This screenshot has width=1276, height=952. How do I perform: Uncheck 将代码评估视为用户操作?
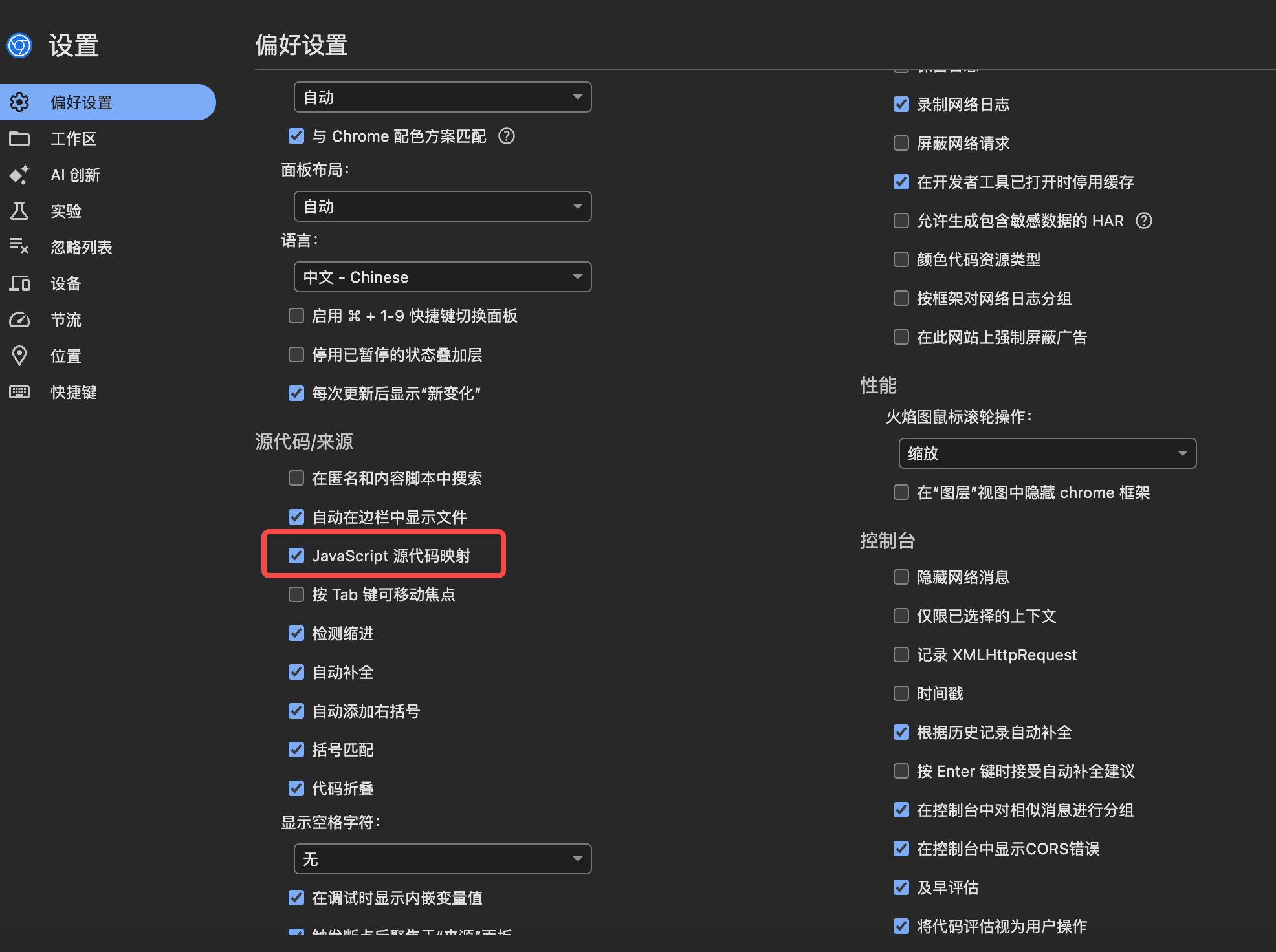click(x=901, y=926)
